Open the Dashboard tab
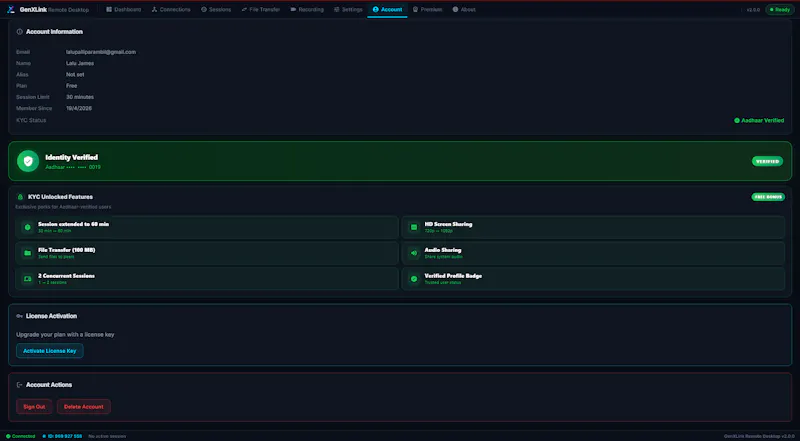Viewport: 800px width, 441px height. (x=123, y=9)
